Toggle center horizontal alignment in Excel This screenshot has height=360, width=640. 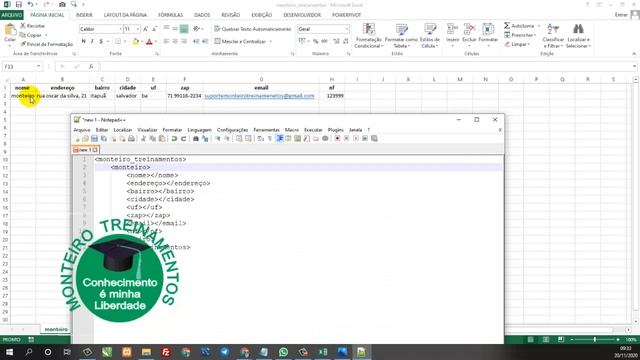(x=175, y=41)
